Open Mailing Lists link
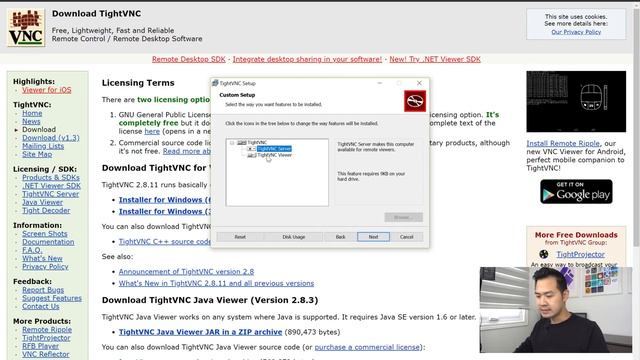The height and width of the screenshot is (360, 640). 43,146
